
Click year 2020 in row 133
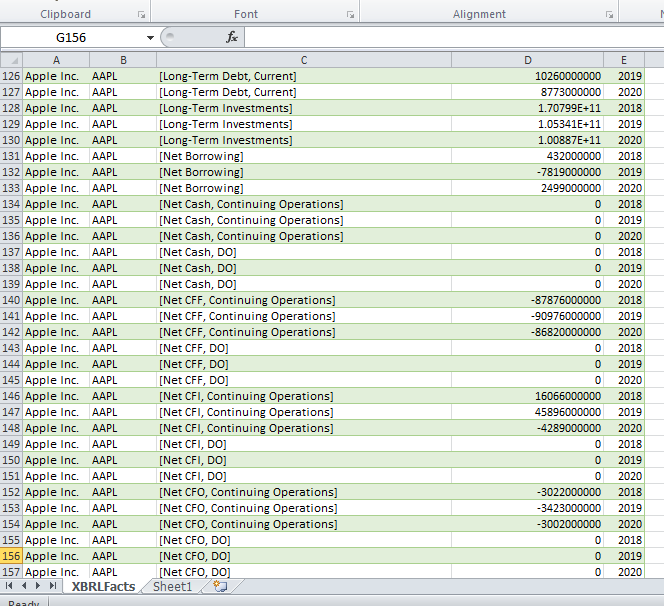coord(630,188)
